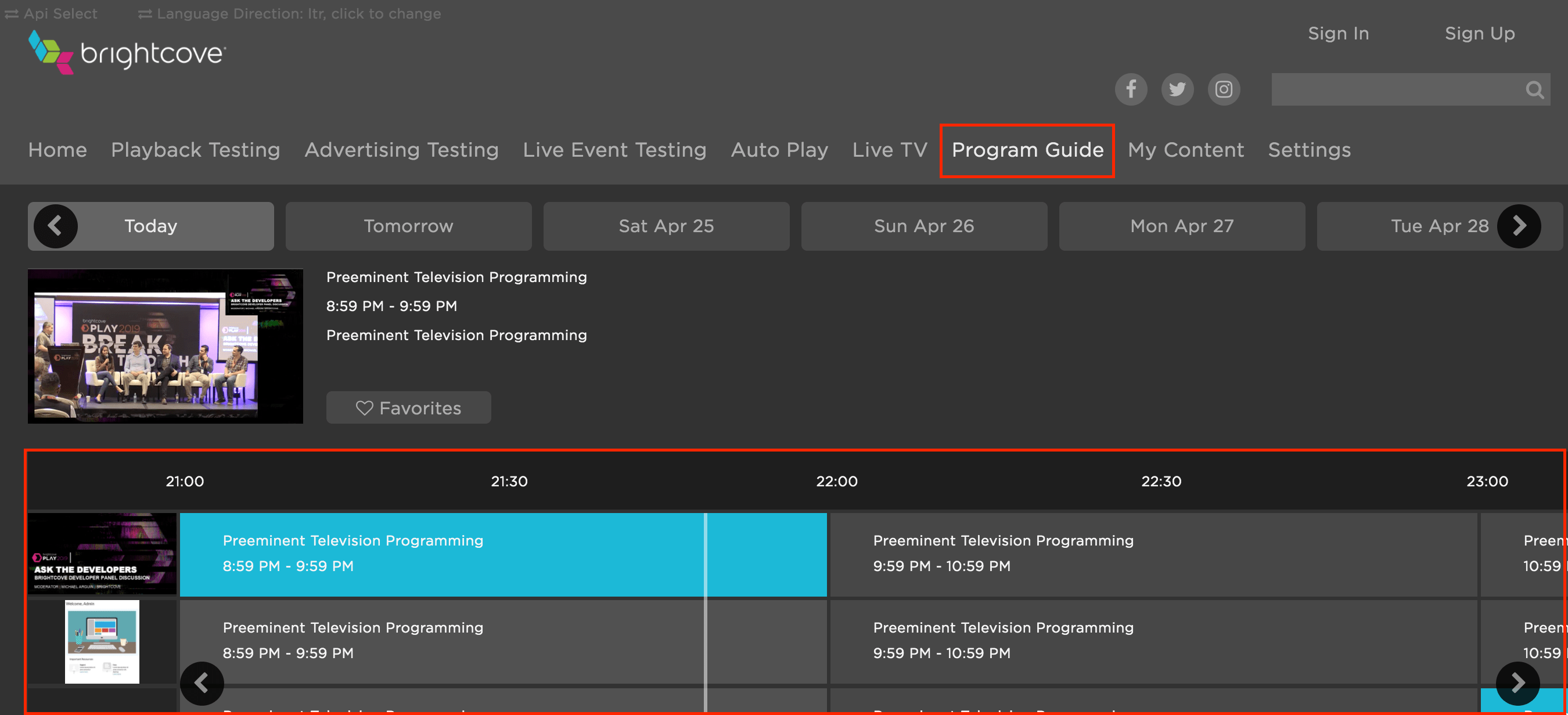Open the My Content section
The width and height of the screenshot is (1568, 715).
[1186, 150]
